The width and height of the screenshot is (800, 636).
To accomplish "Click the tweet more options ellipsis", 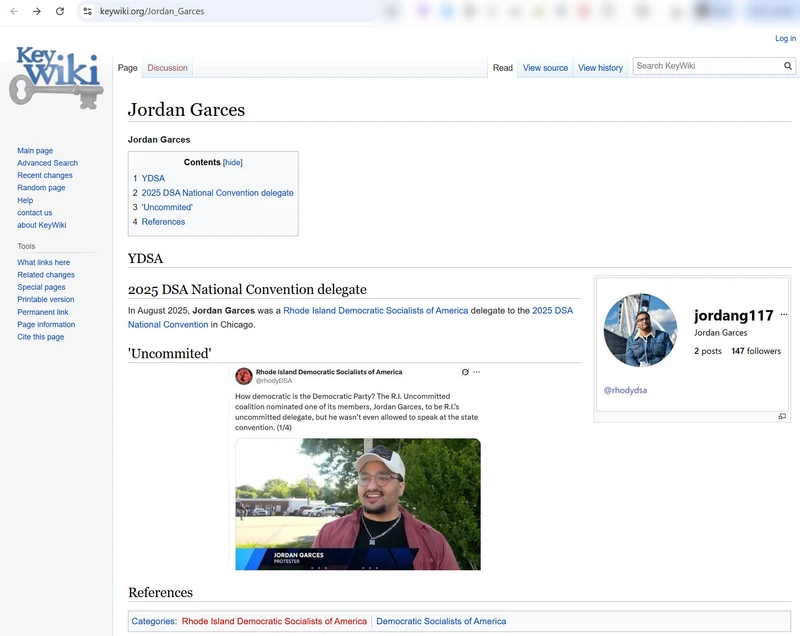I will [x=477, y=372].
